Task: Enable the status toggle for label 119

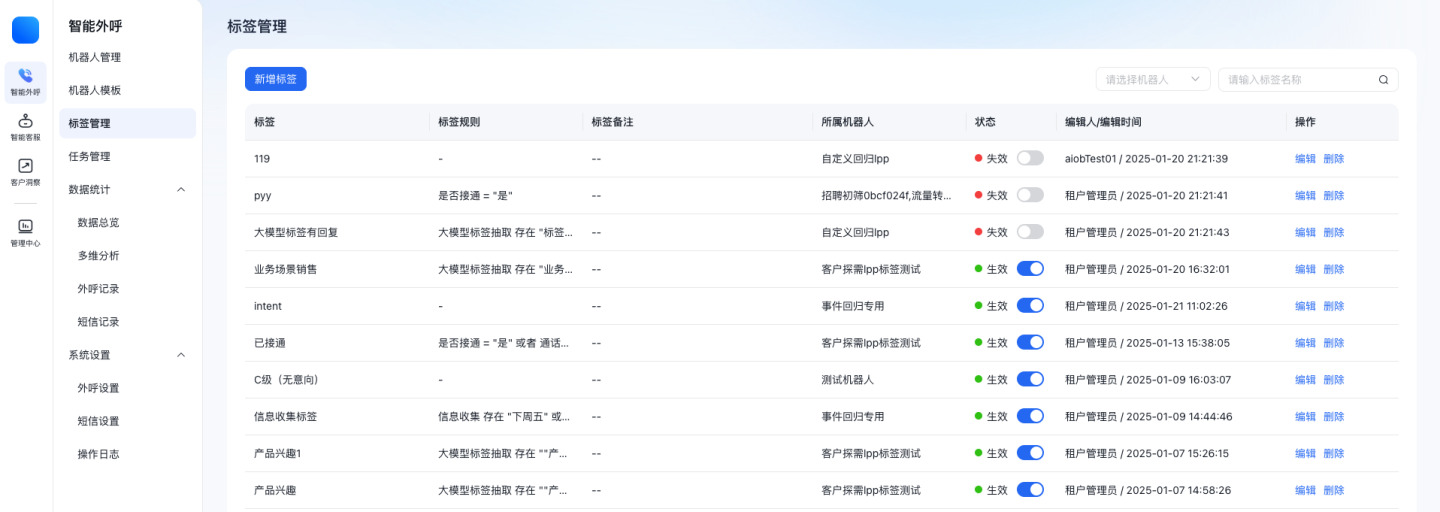Action: coord(1029,158)
